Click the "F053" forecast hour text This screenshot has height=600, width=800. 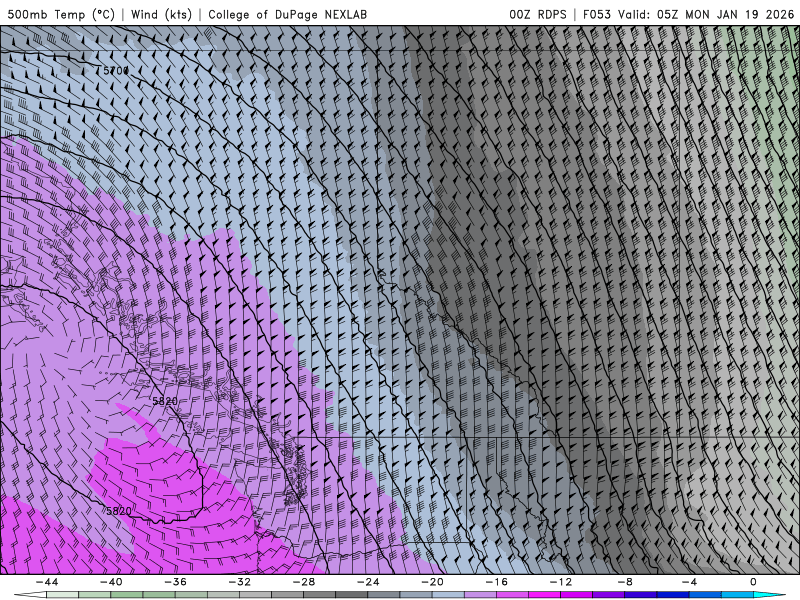596,14
